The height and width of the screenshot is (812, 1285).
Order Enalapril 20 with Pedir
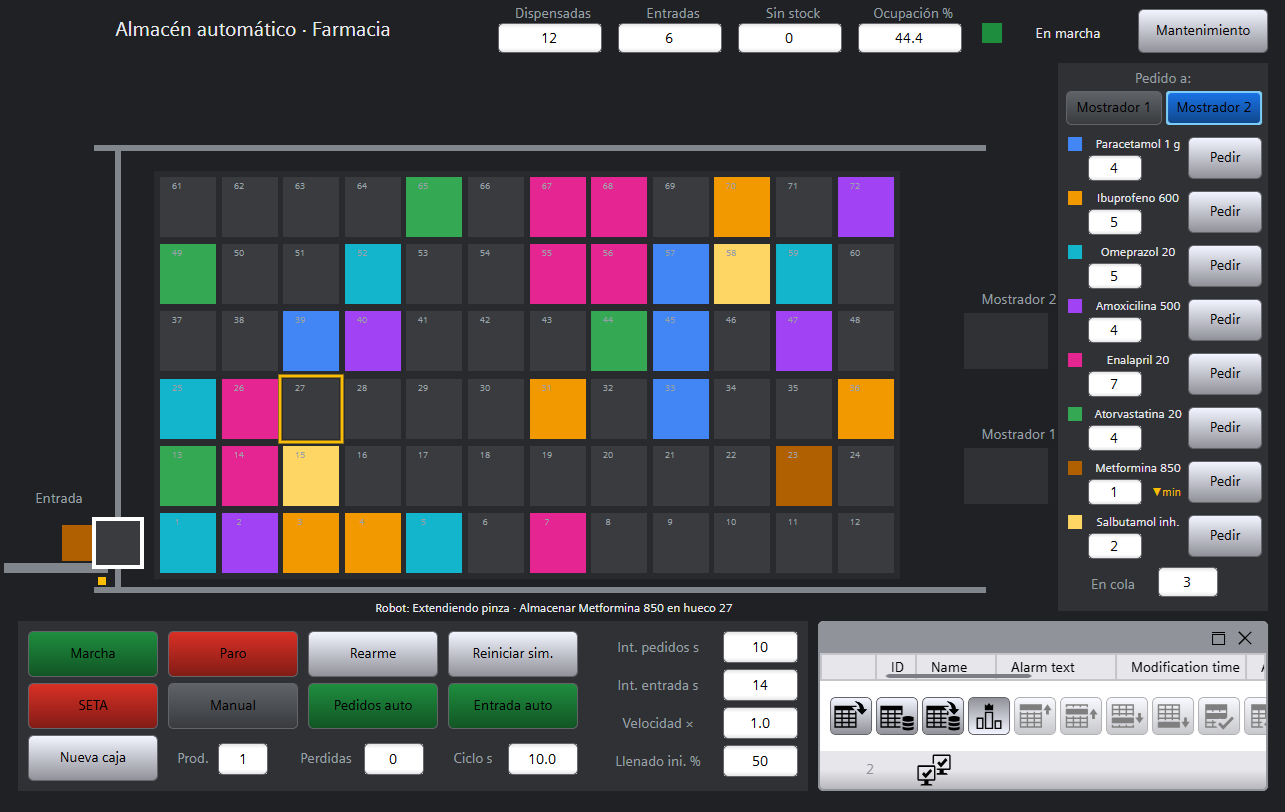coord(1225,373)
